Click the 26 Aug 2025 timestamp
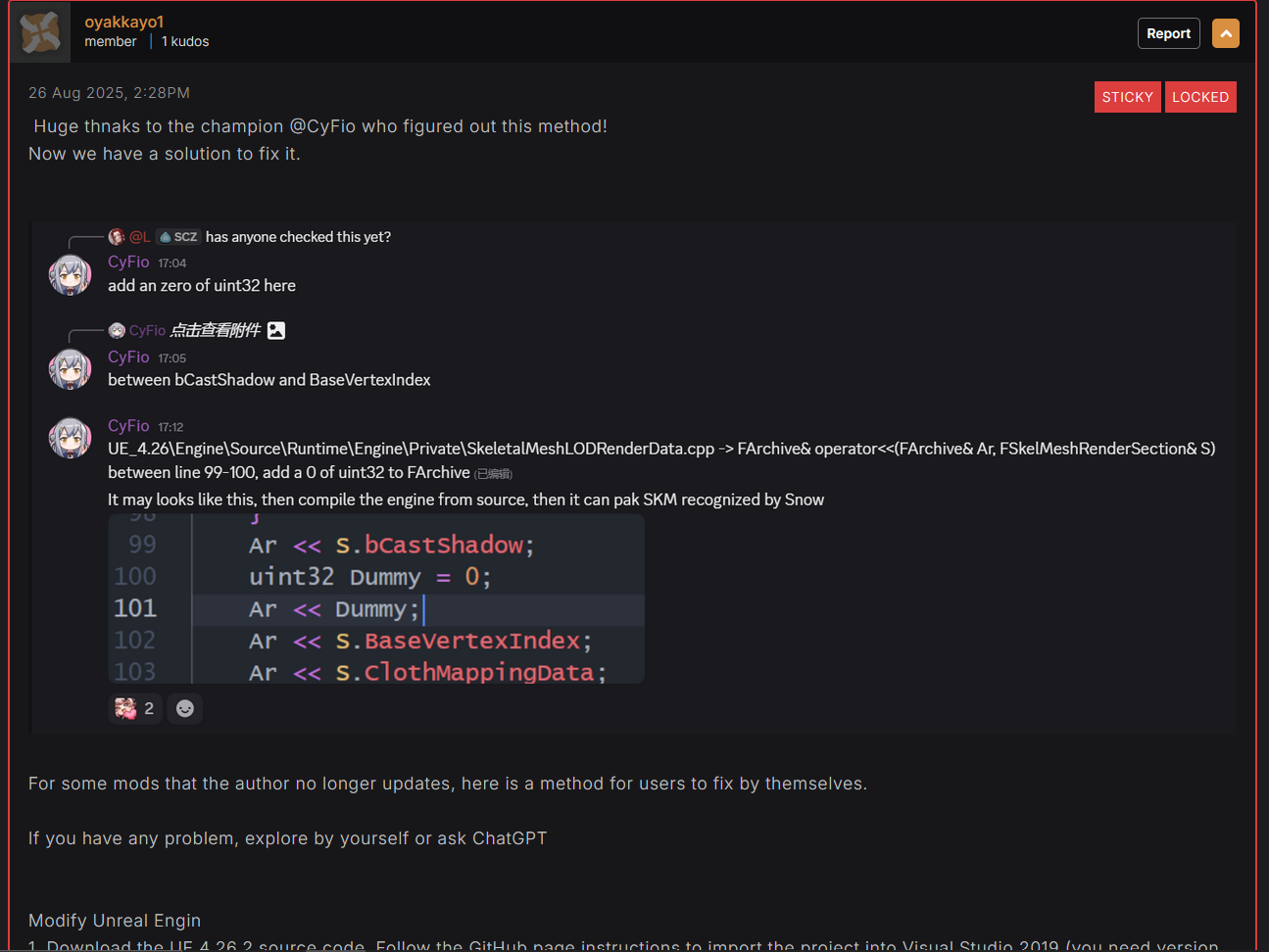 point(109,93)
